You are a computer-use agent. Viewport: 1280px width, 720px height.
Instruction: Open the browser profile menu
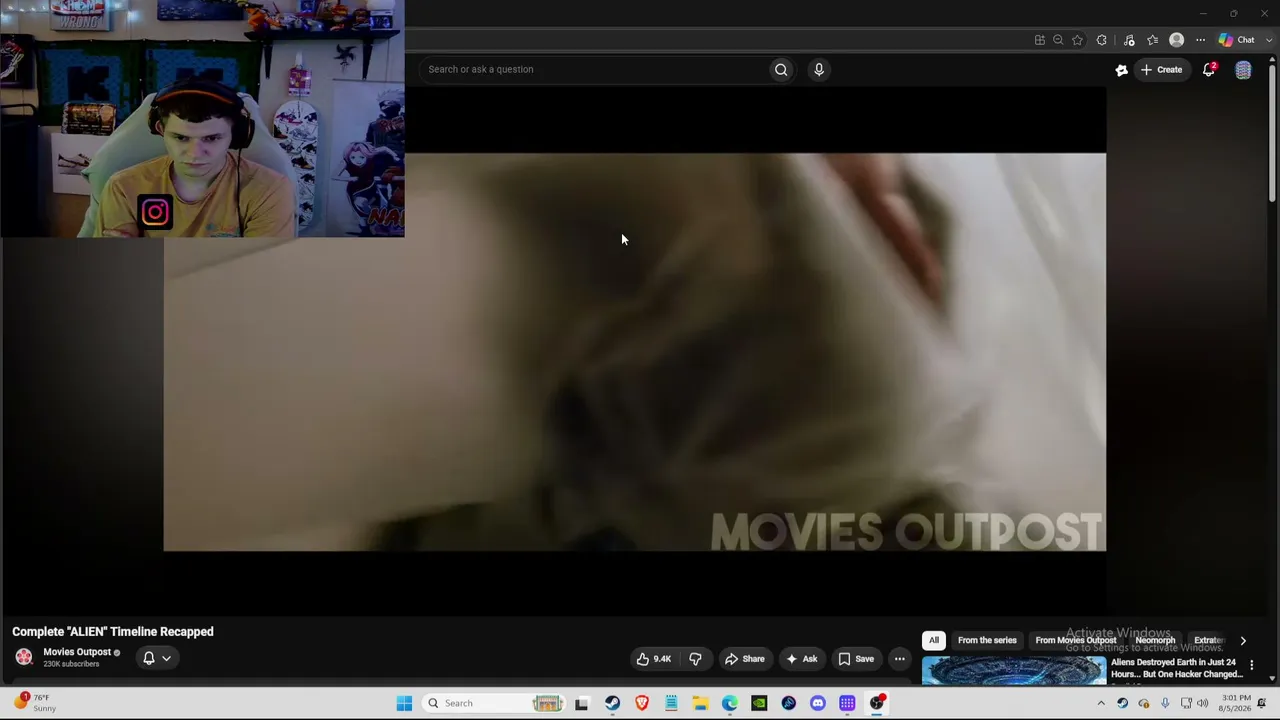click(x=1177, y=40)
